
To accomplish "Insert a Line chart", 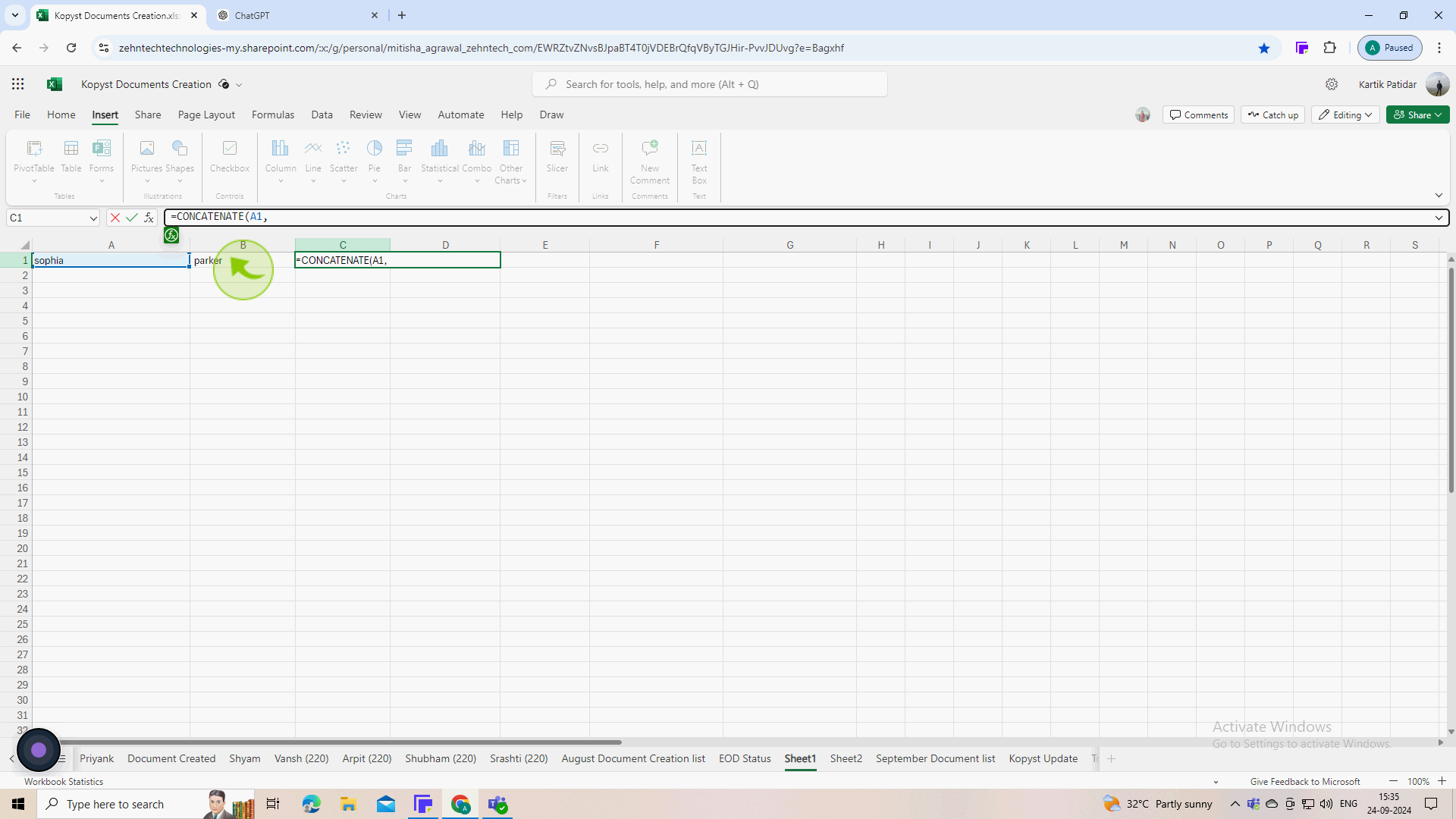I will pos(313,161).
